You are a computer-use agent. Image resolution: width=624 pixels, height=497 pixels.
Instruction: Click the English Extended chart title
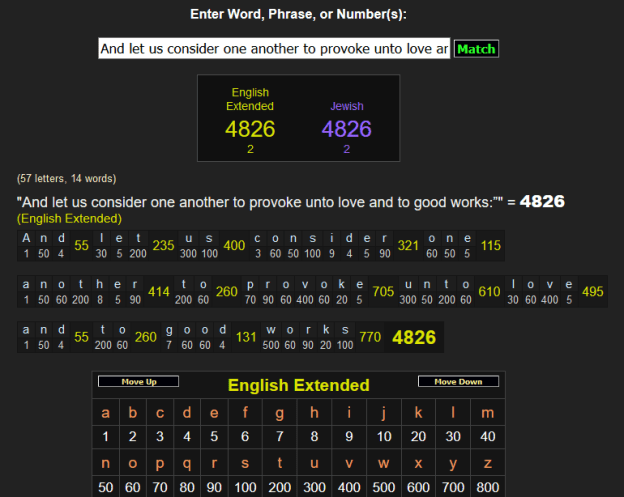tap(298, 385)
